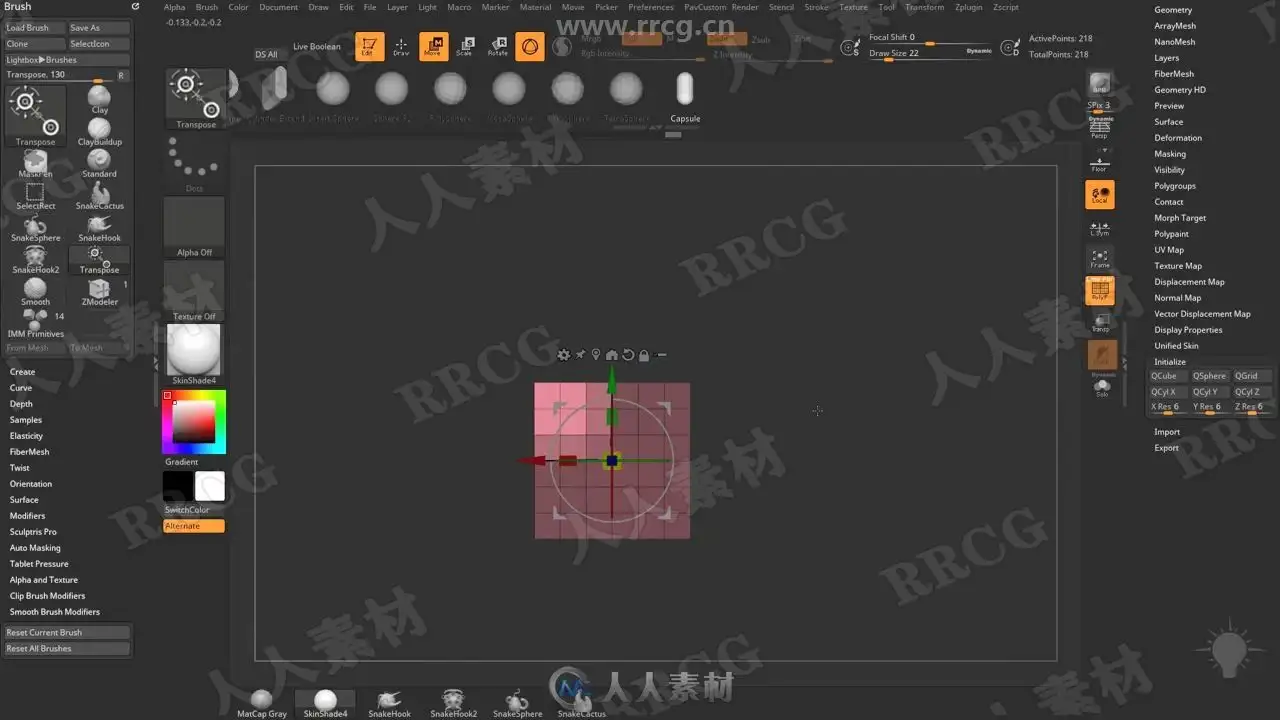The image size is (1280, 720).
Task: Select MatCap Gray material at bottom
Action: coord(262,703)
